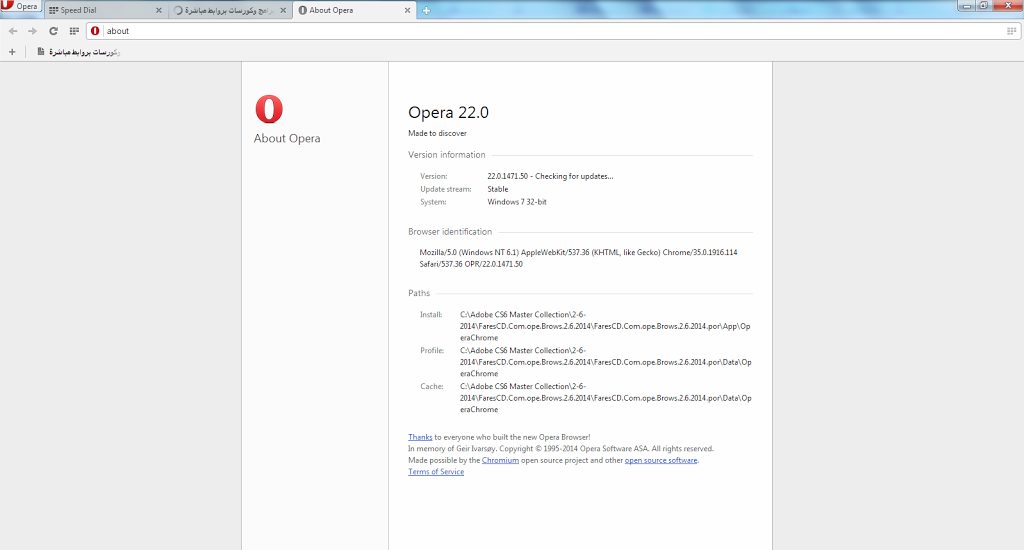Open the Arabic bookmark on bookmarks bar
1024x550 pixels.
(79, 52)
